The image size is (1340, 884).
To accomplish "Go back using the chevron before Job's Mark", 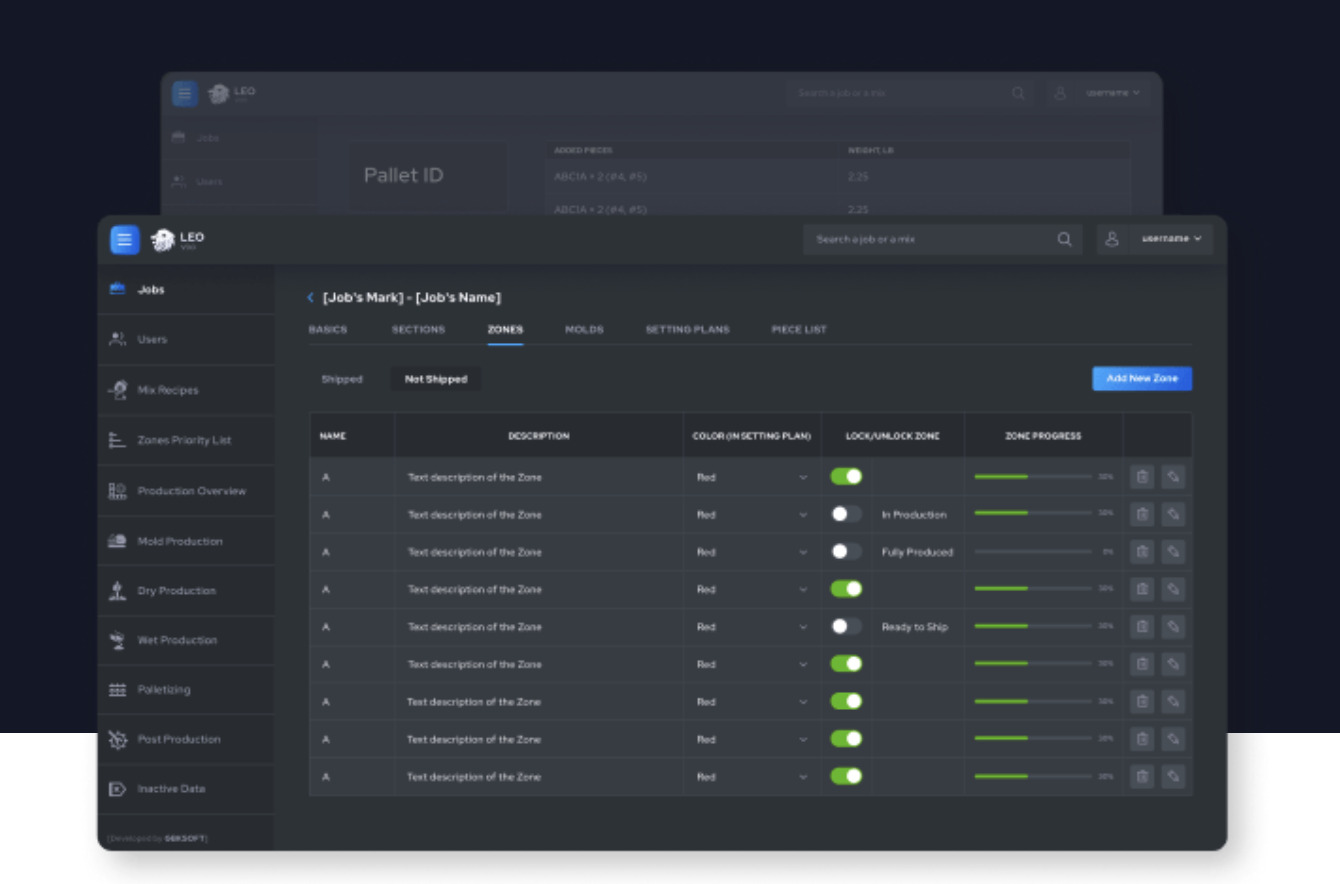I will (311, 298).
